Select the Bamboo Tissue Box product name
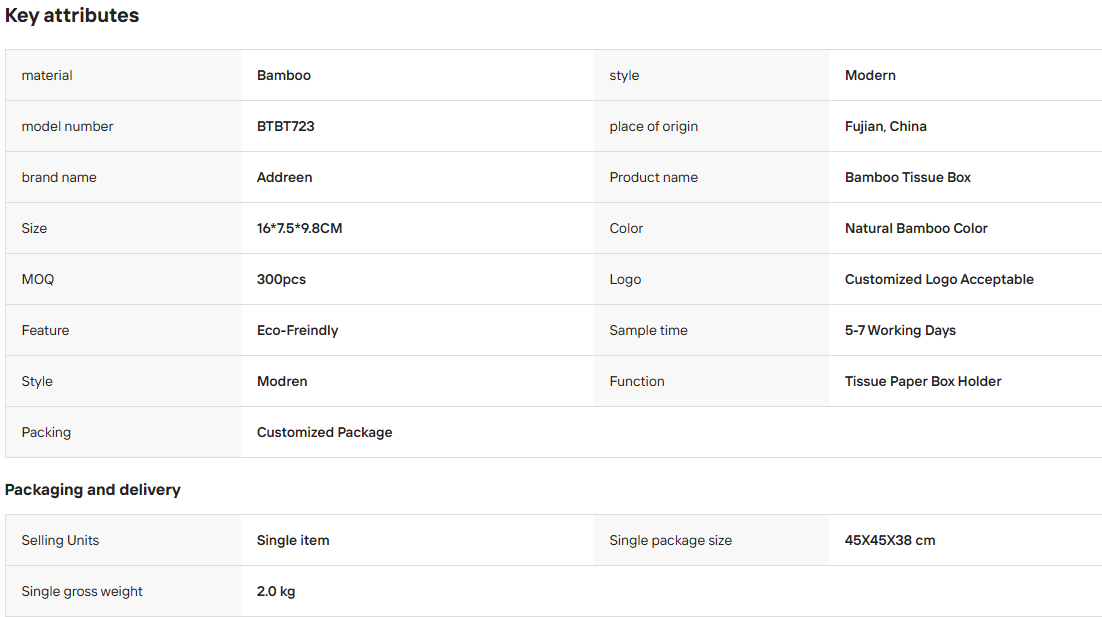 [907, 177]
